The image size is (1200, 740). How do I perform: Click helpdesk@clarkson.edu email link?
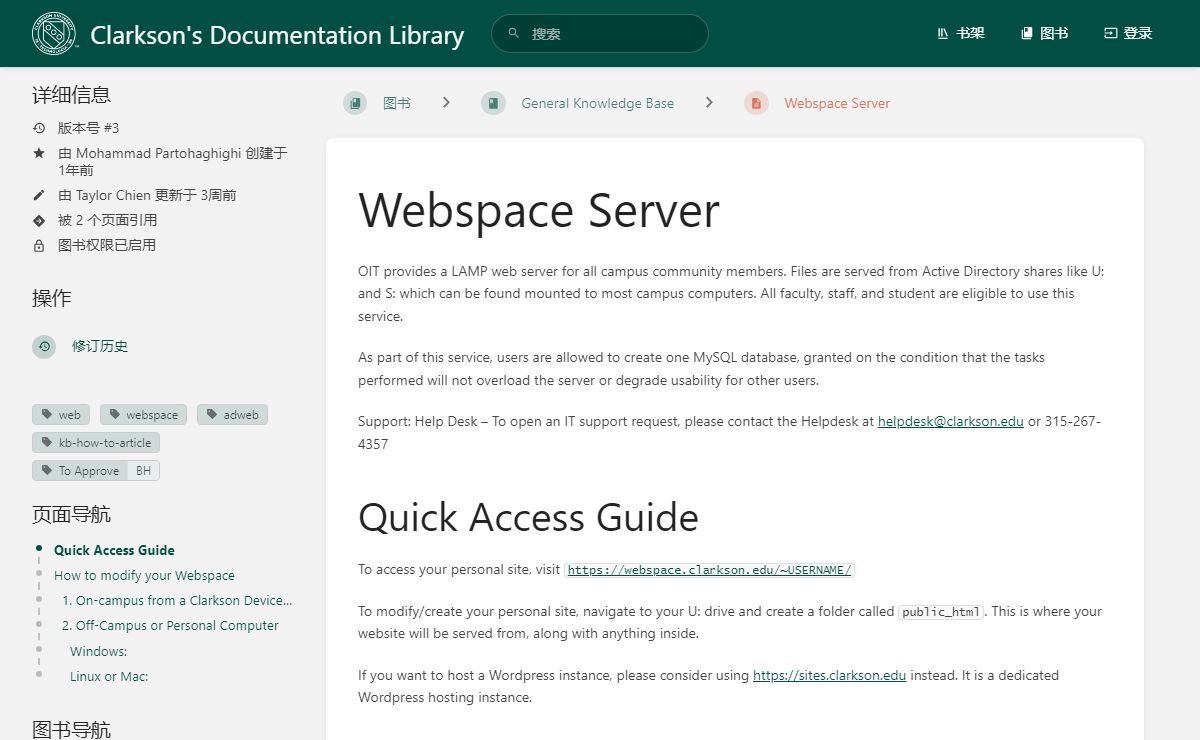(951, 421)
